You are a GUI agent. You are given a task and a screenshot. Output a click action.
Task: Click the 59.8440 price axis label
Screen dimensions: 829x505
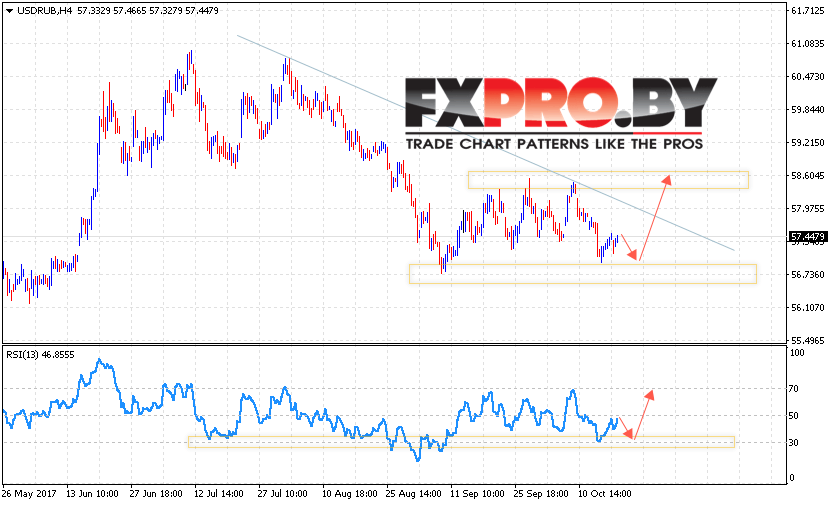(807, 109)
